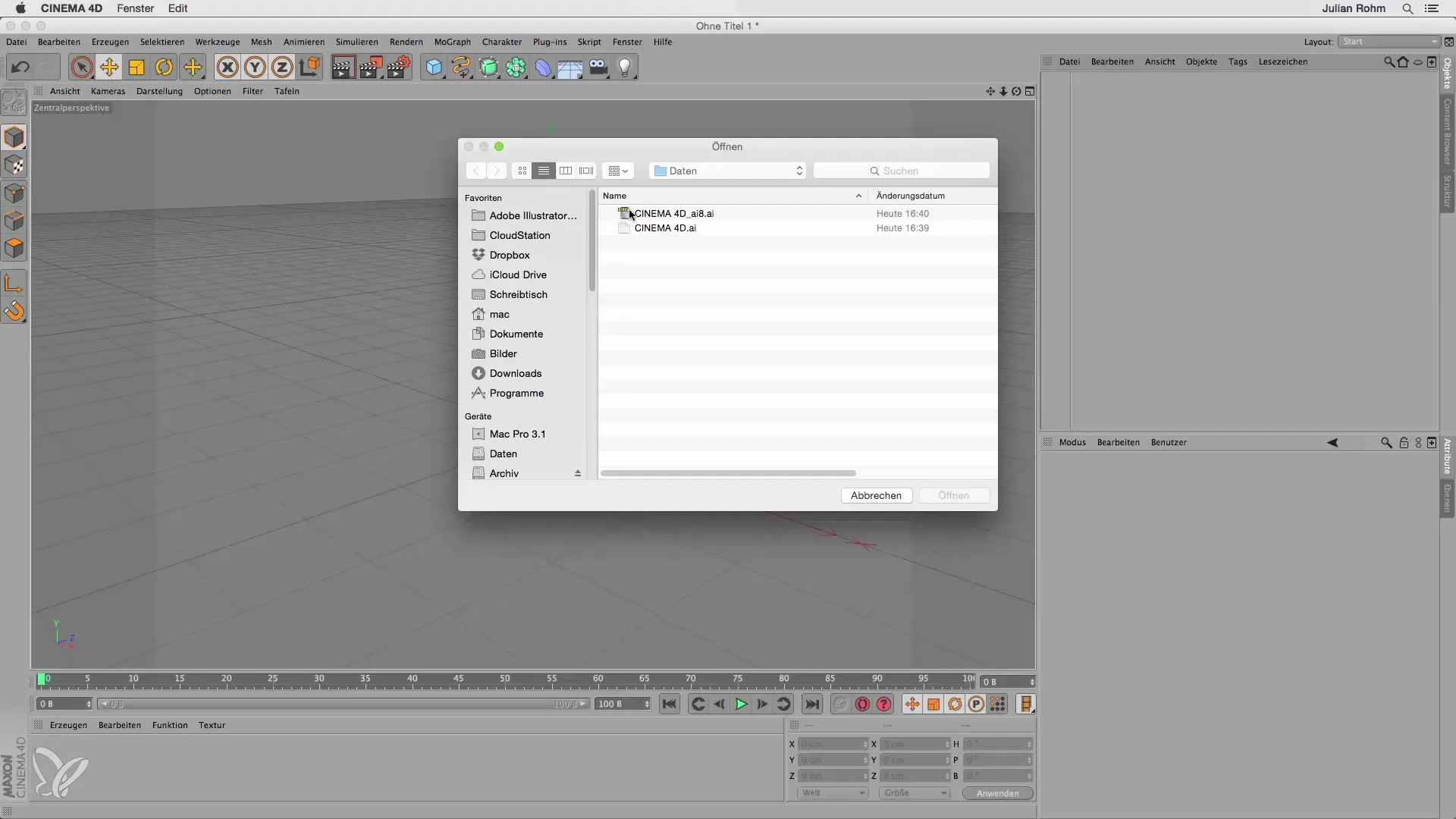The image size is (1456, 819).
Task: Click frame 50 on timeline ruler
Action: click(505, 679)
